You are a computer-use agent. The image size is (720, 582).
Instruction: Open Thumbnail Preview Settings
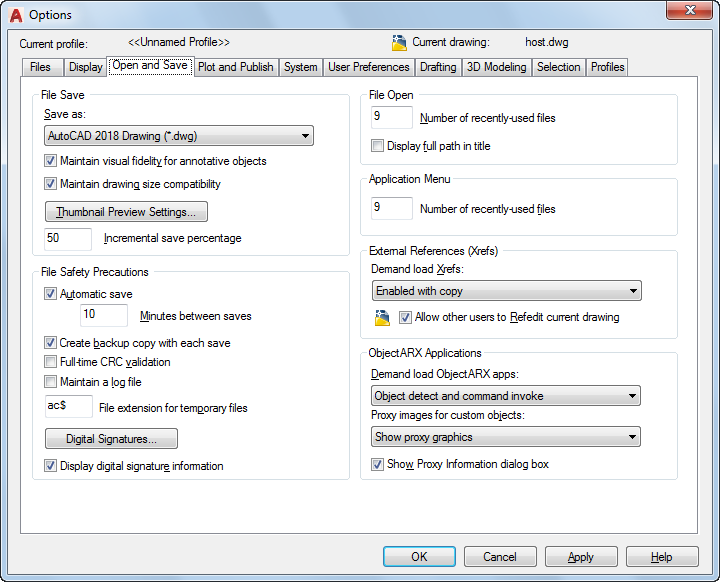point(126,212)
